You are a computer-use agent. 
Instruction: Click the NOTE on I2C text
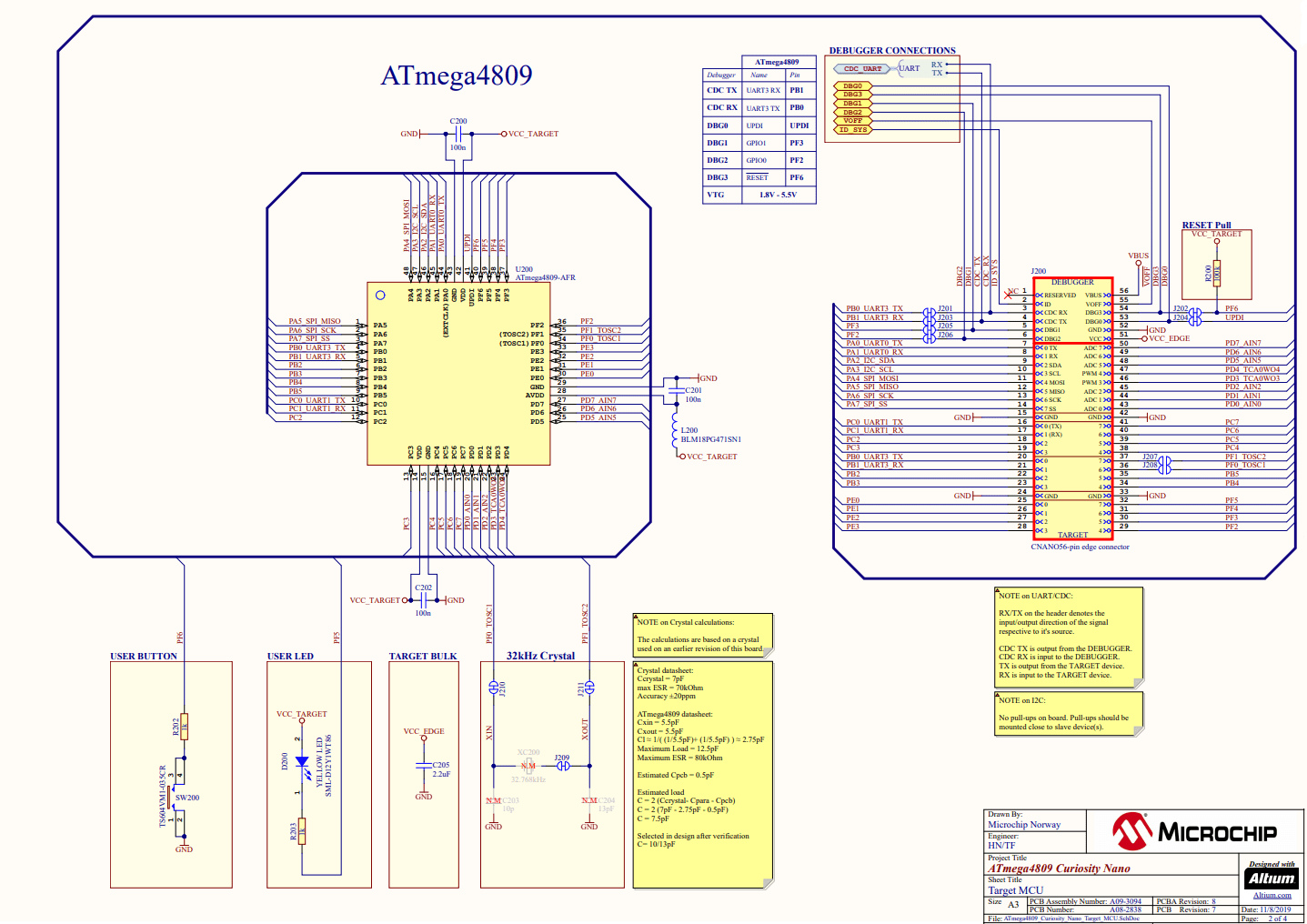coord(1021,700)
